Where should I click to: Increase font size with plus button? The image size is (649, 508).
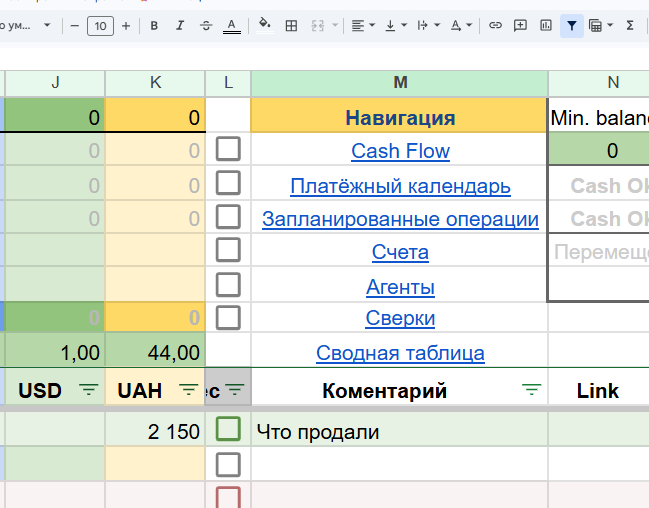pyautogui.click(x=126, y=26)
